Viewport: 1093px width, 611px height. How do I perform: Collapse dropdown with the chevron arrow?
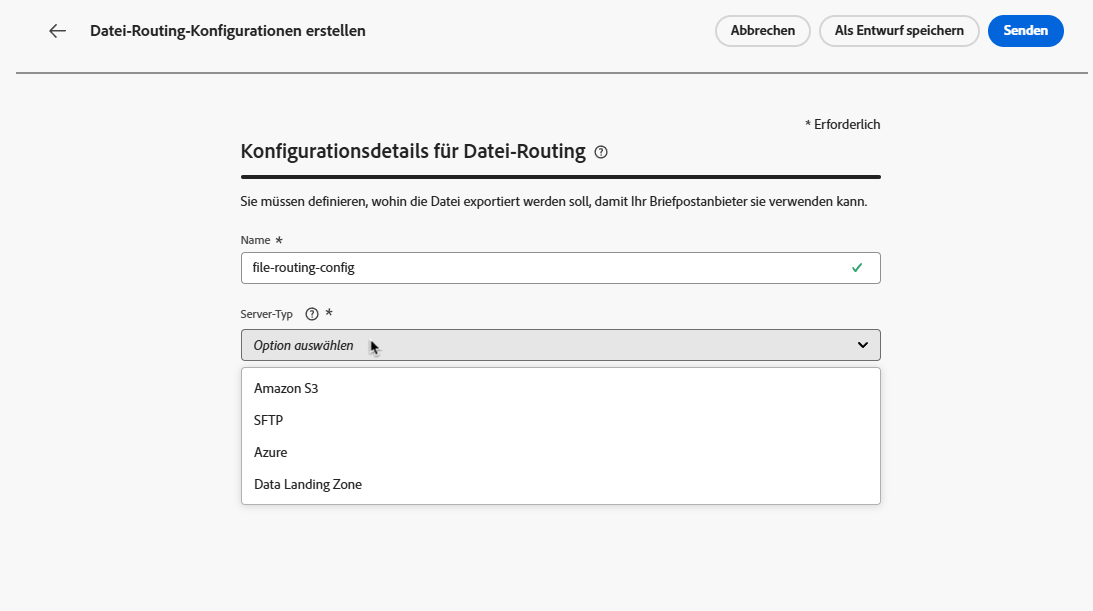pyautogui.click(x=862, y=345)
